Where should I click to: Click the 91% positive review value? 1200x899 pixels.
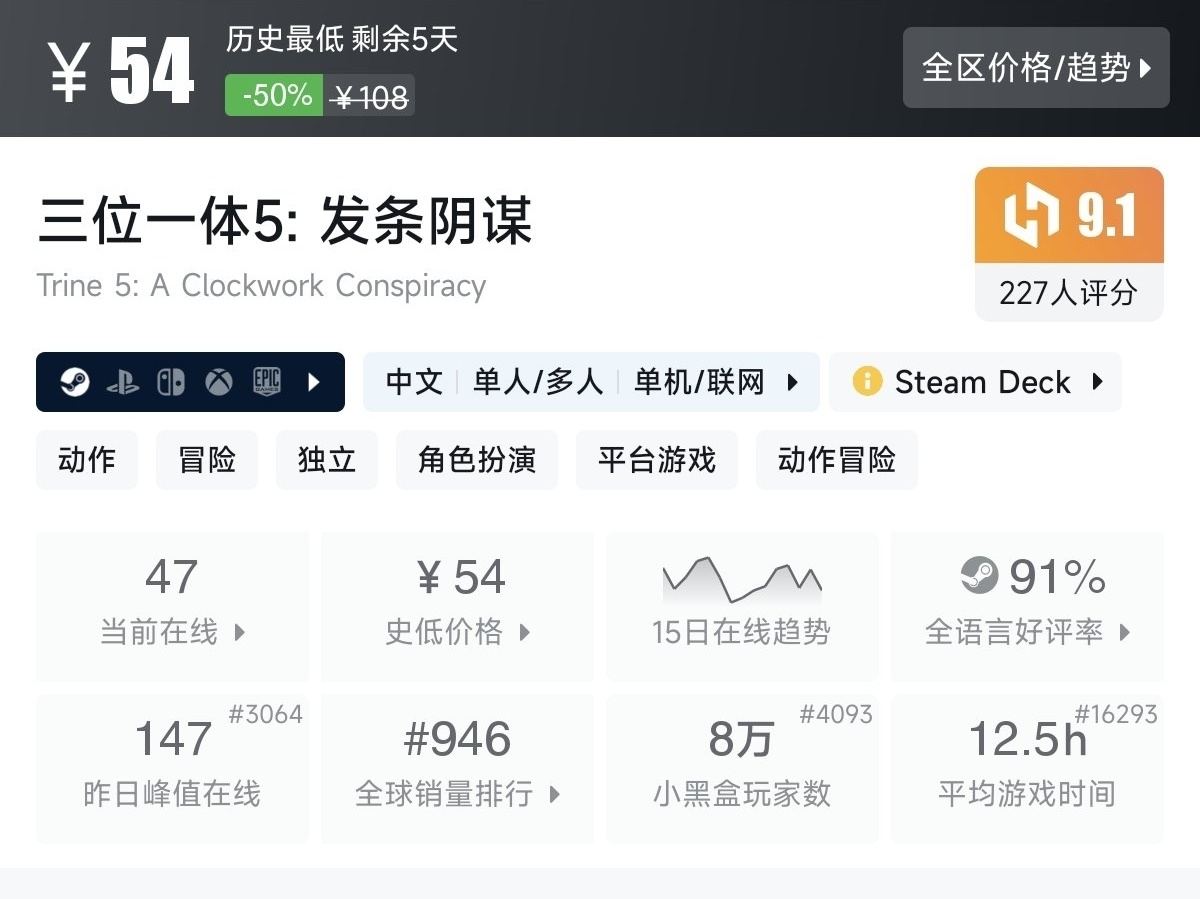tap(1057, 577)
